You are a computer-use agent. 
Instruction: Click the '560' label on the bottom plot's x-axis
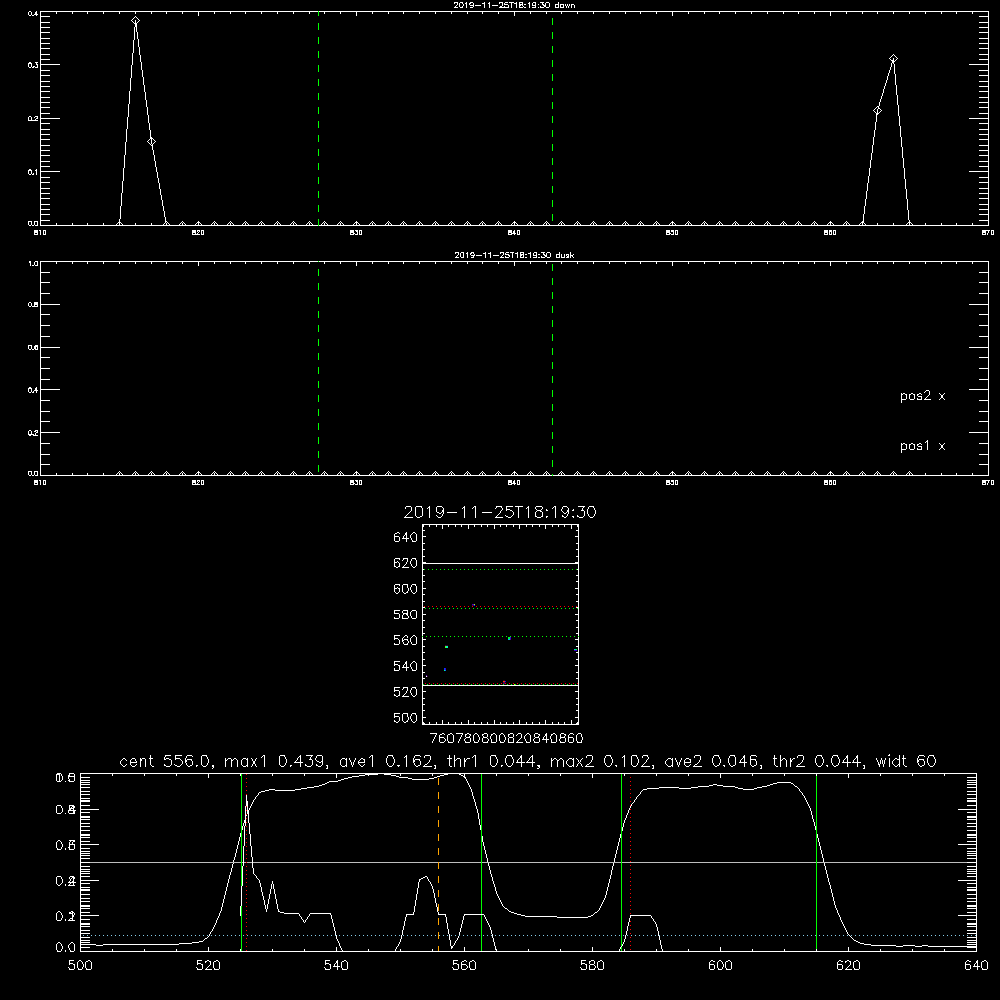click(464, 966)
